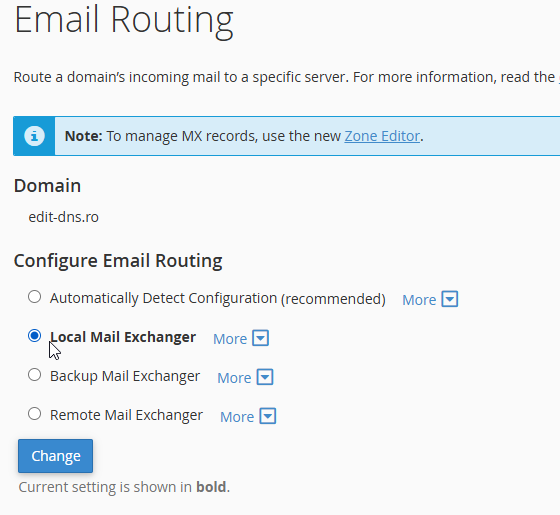
Task: Choose the Backup Mail Exchanger radio button
Action: [x=35, y=375]
